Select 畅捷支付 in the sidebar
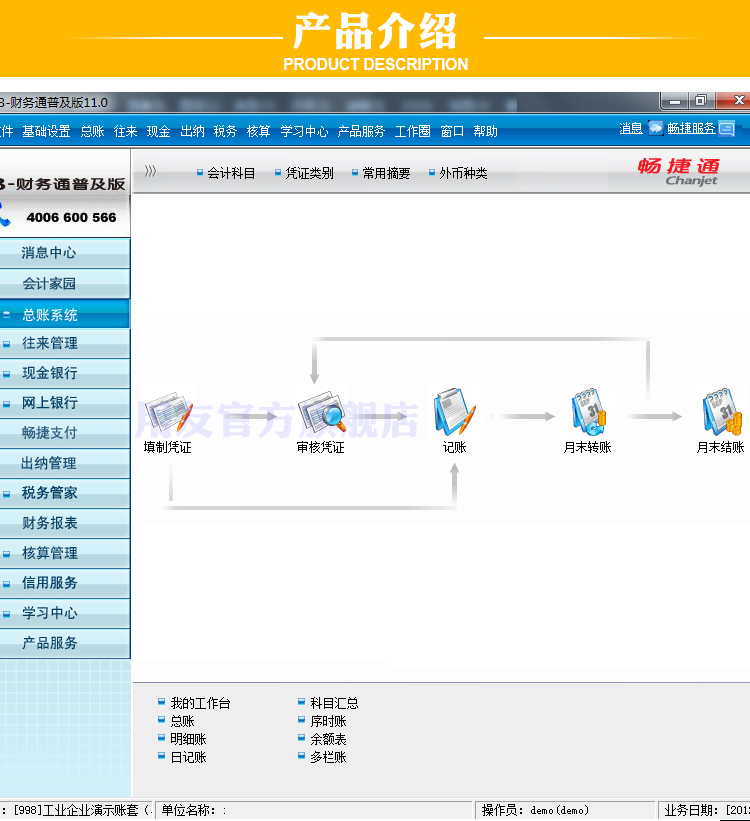This screenshot has width=750, height=821. click(64, 432)
